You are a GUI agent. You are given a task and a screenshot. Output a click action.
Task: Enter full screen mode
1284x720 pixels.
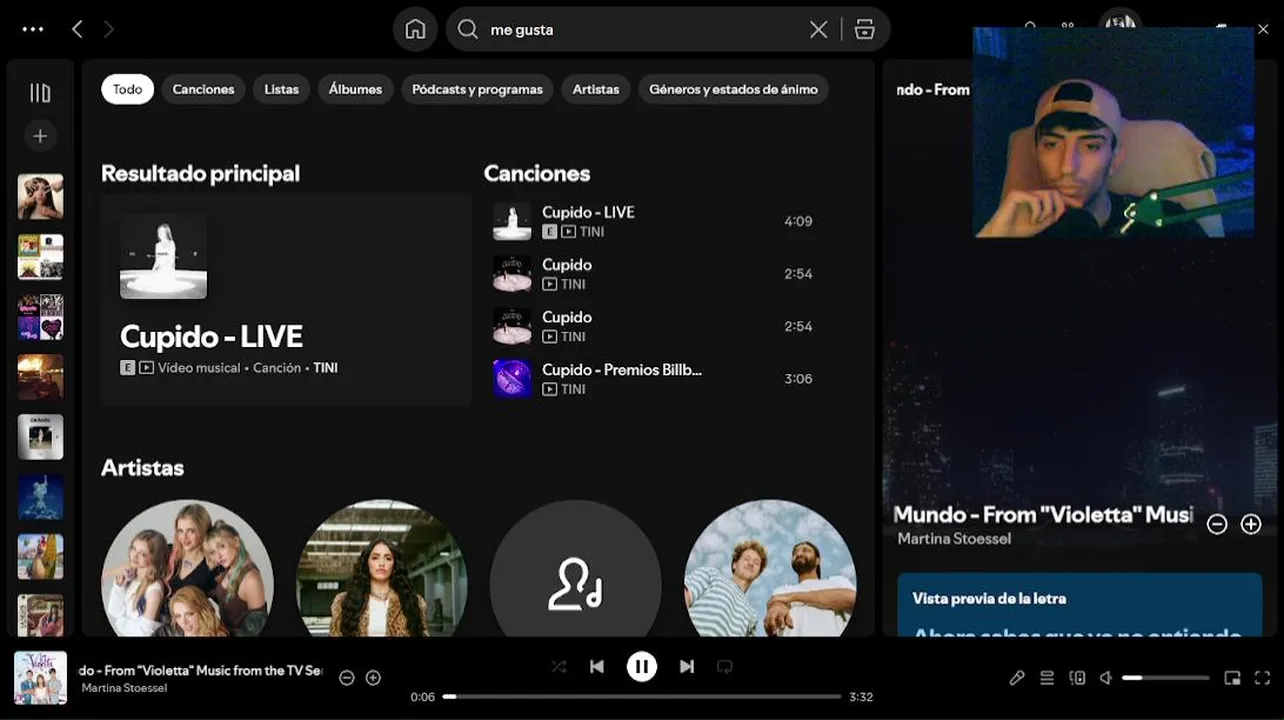click(1262, 678)
